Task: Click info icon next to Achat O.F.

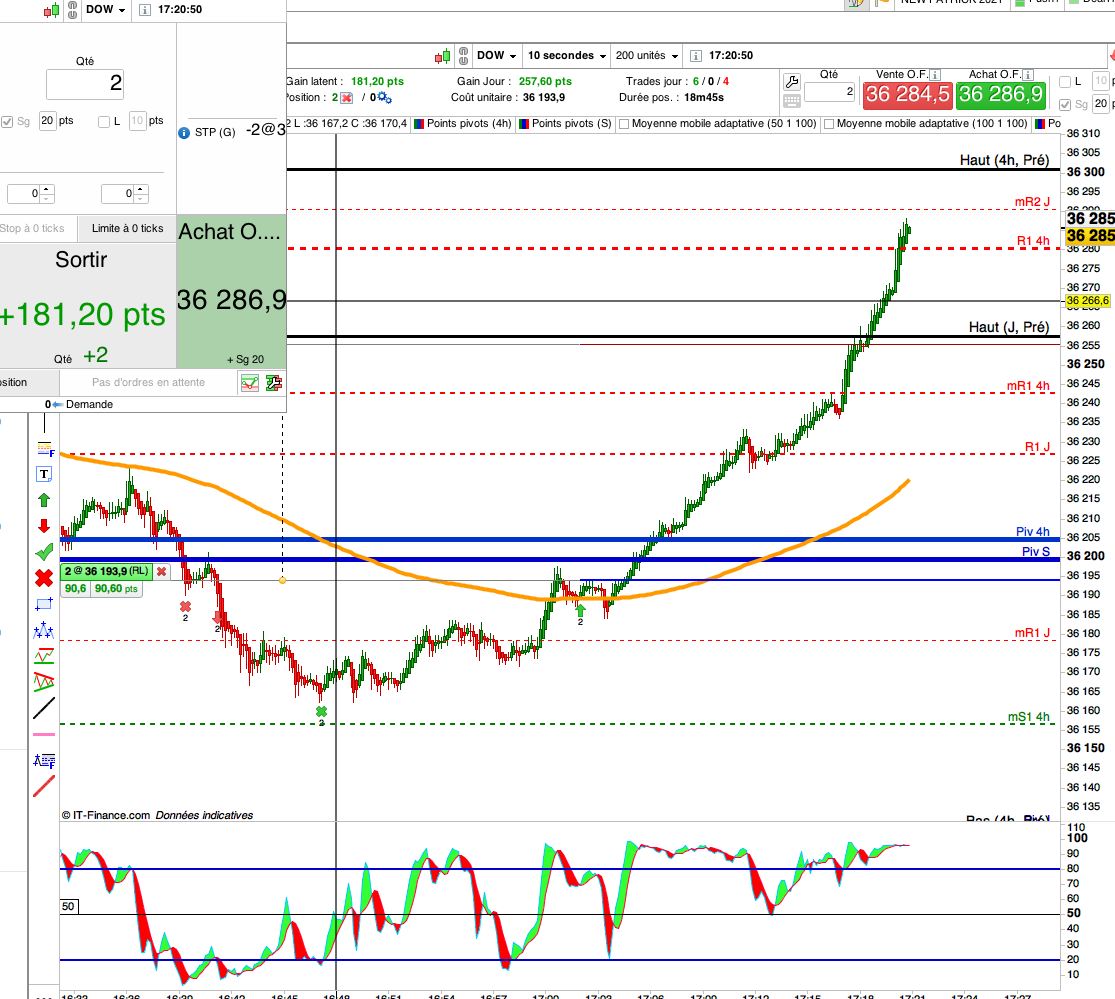Action: point(1028,75)
